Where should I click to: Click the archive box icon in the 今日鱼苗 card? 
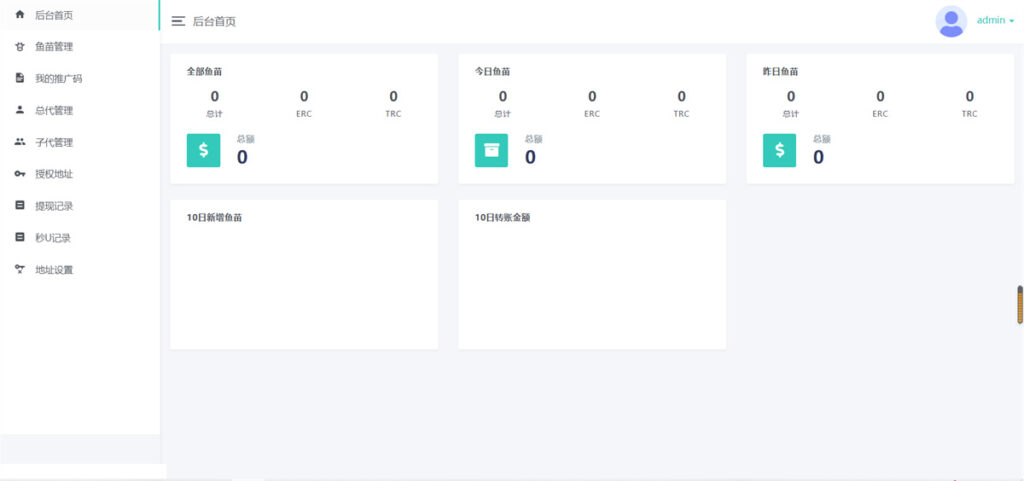coord(491,151)
